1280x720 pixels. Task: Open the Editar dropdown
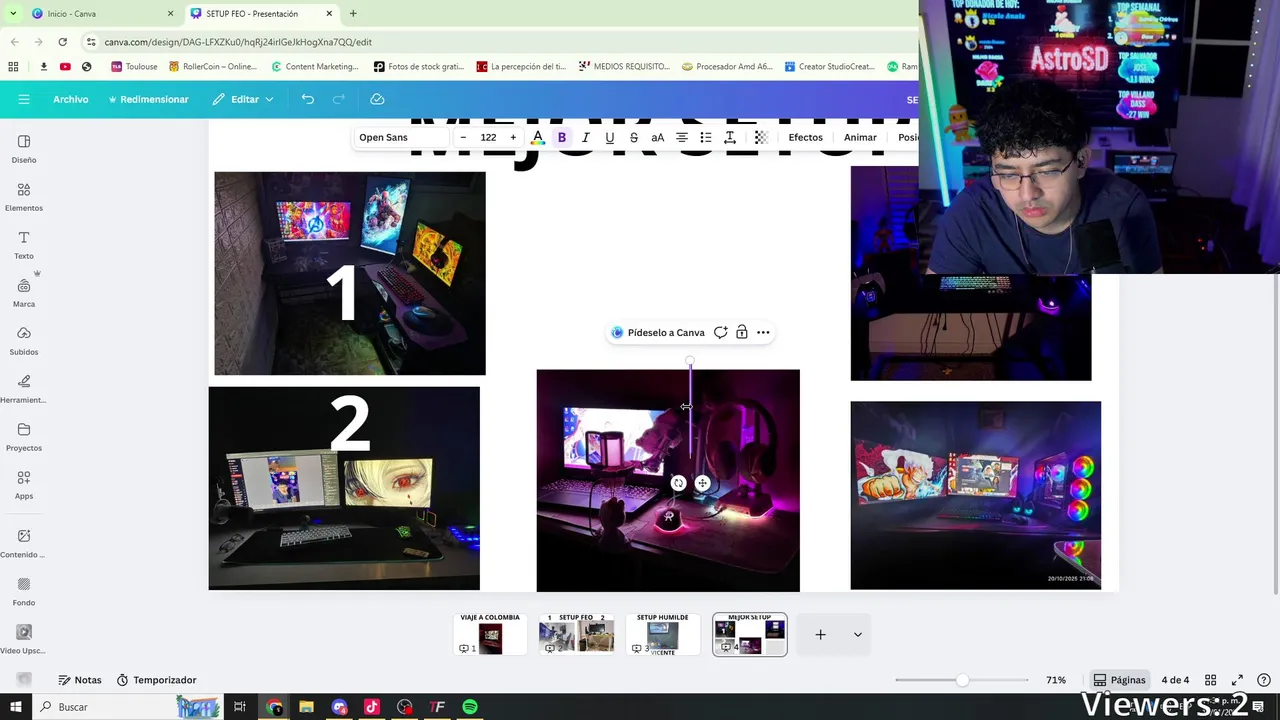[x=243, y=99]
